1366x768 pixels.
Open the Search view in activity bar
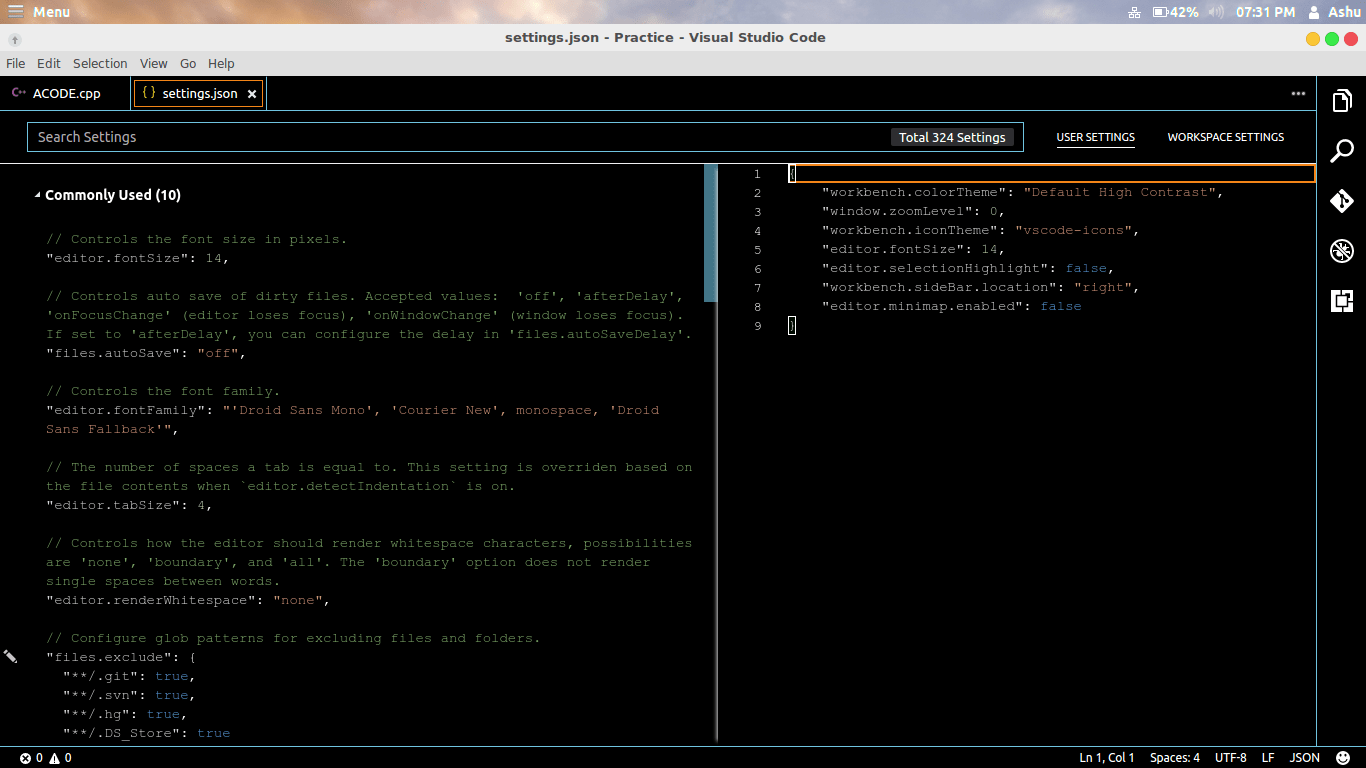tap(1342, 151)
